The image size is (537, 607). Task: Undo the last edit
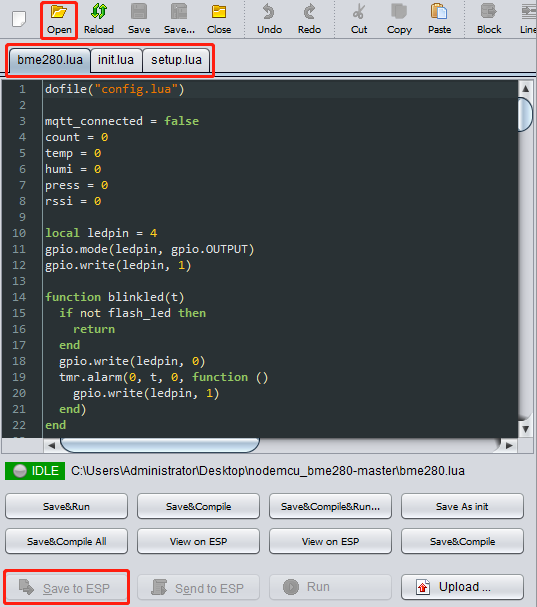click(x=269, y=12)
